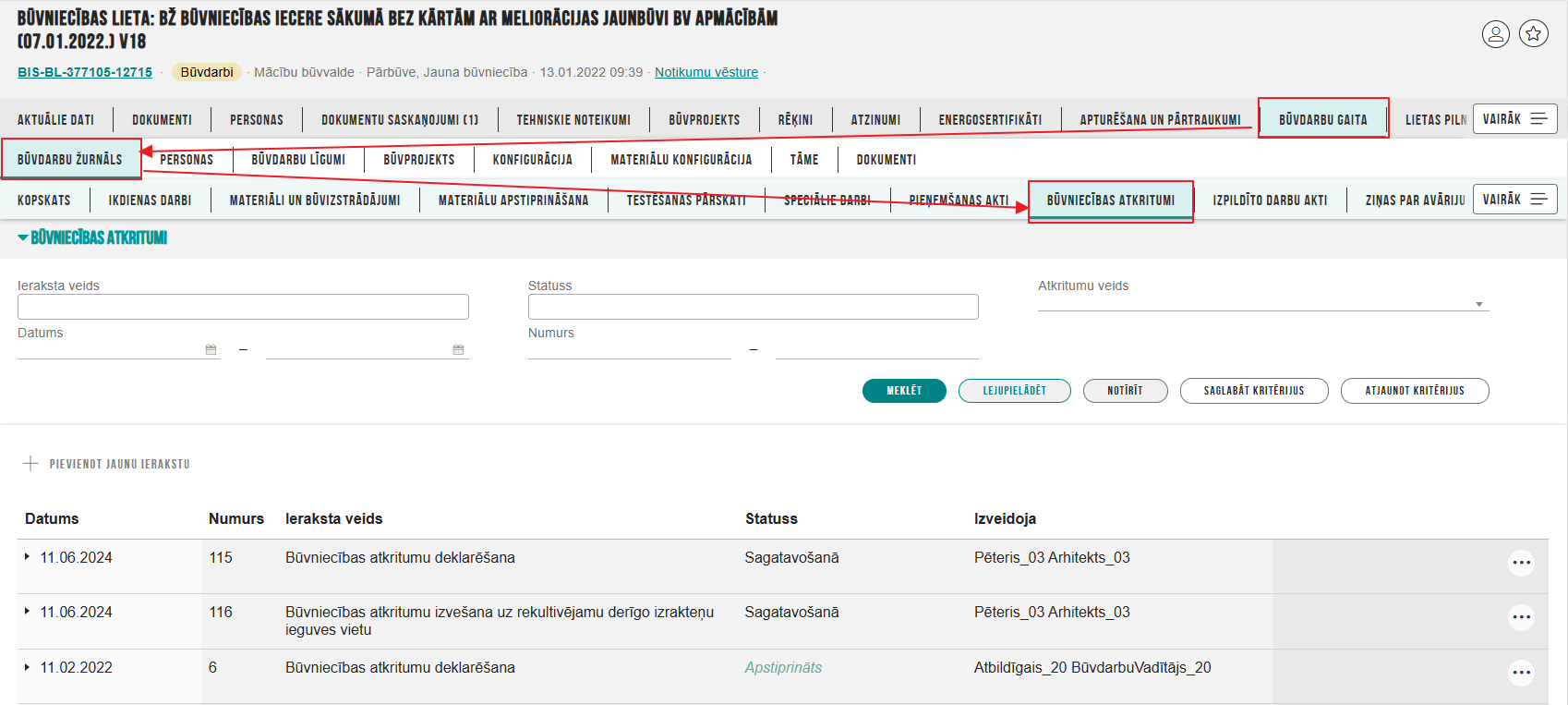
Task: Switch to Aktuālie dati tab
Action: (x=55, y=120)
